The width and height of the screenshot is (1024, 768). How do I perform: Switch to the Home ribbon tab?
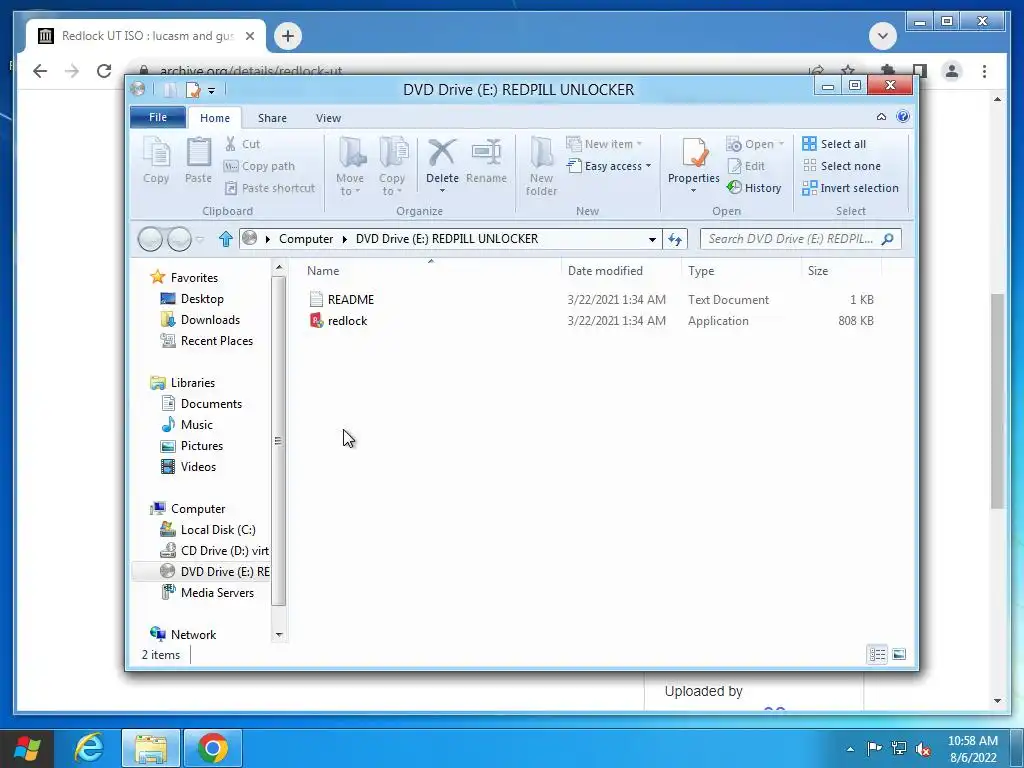(x=215, y=118)
